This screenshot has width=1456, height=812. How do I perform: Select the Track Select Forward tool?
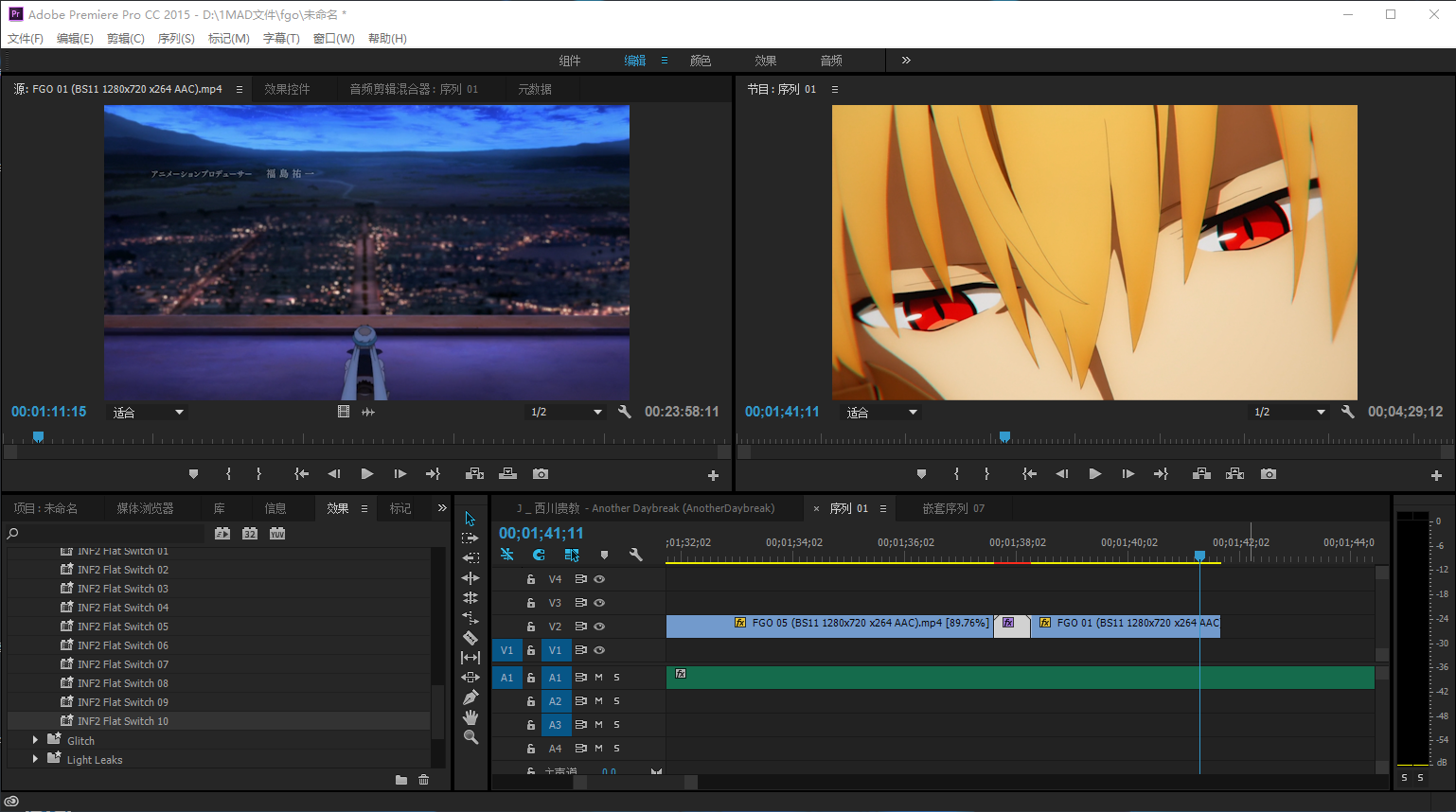pos(471,538)
